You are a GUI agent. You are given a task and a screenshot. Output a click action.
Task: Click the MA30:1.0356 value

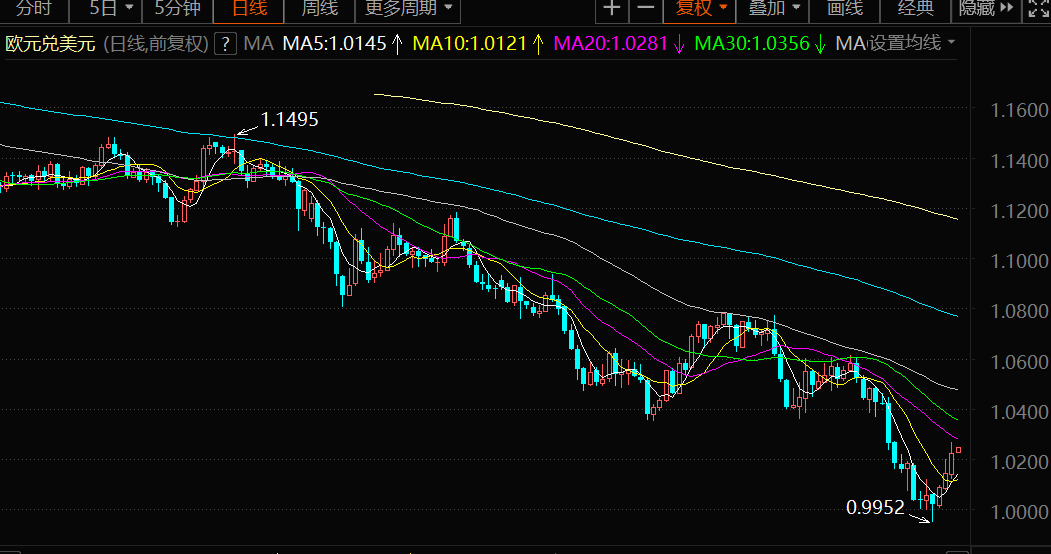tap(752, 44)
